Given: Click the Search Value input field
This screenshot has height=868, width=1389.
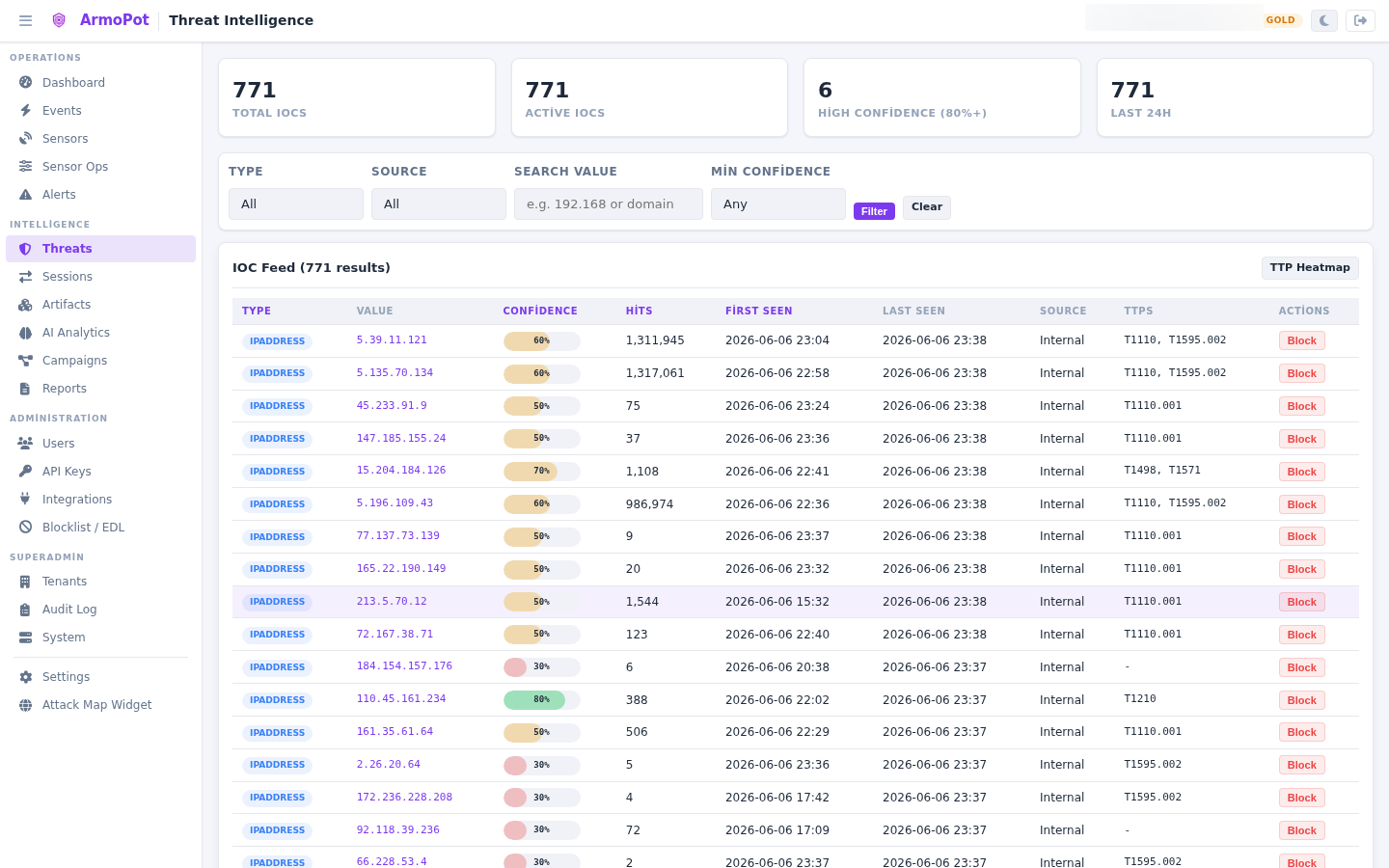Looking at the screenshot, I should [609, 204].
